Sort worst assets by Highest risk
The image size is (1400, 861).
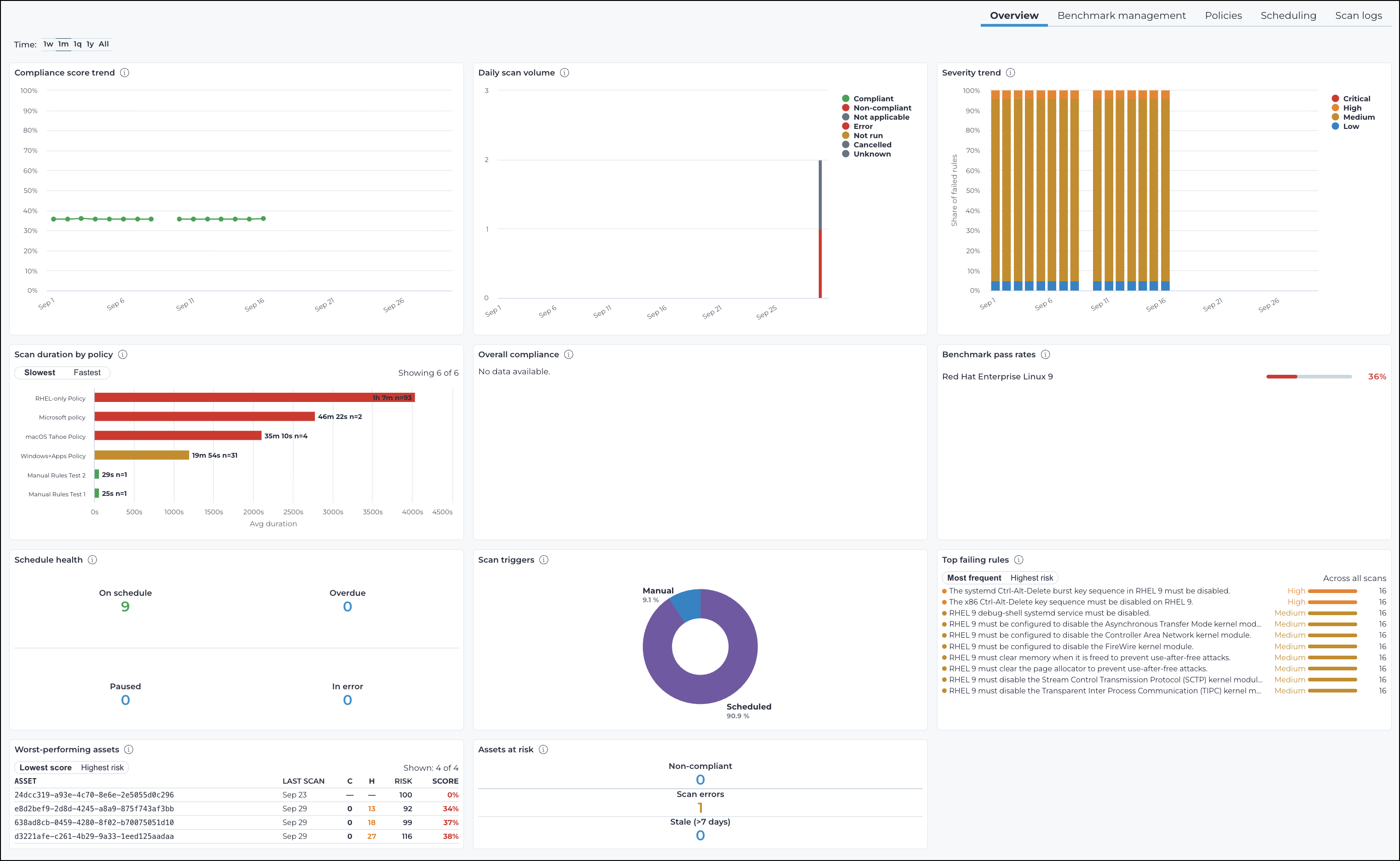coord(103,768)
